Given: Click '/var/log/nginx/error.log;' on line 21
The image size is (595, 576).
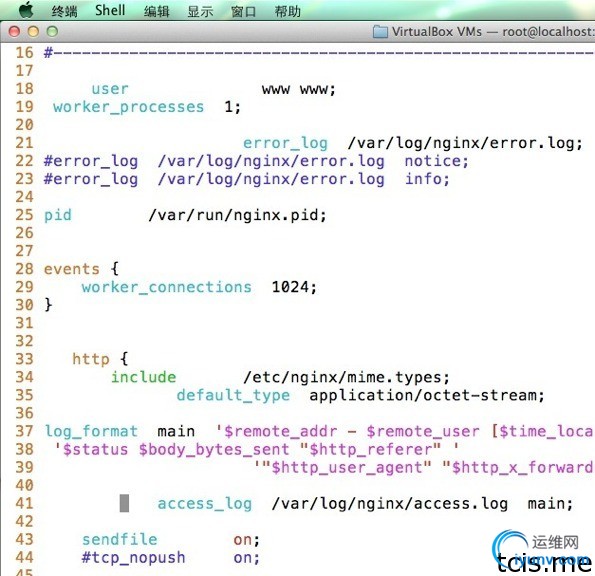Looking at the screenshot, I should click(x=465, y=143).
